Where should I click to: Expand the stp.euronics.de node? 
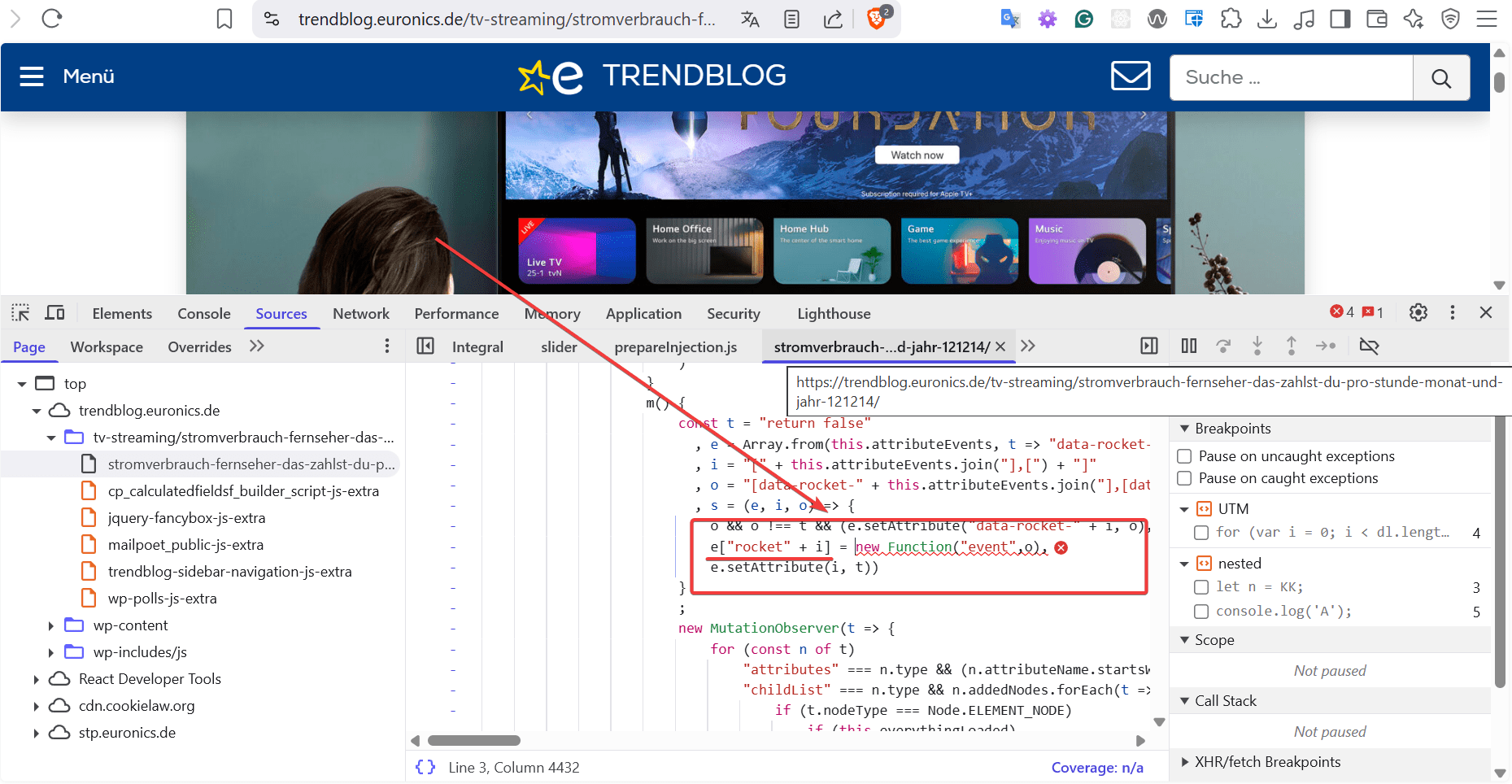37,733
